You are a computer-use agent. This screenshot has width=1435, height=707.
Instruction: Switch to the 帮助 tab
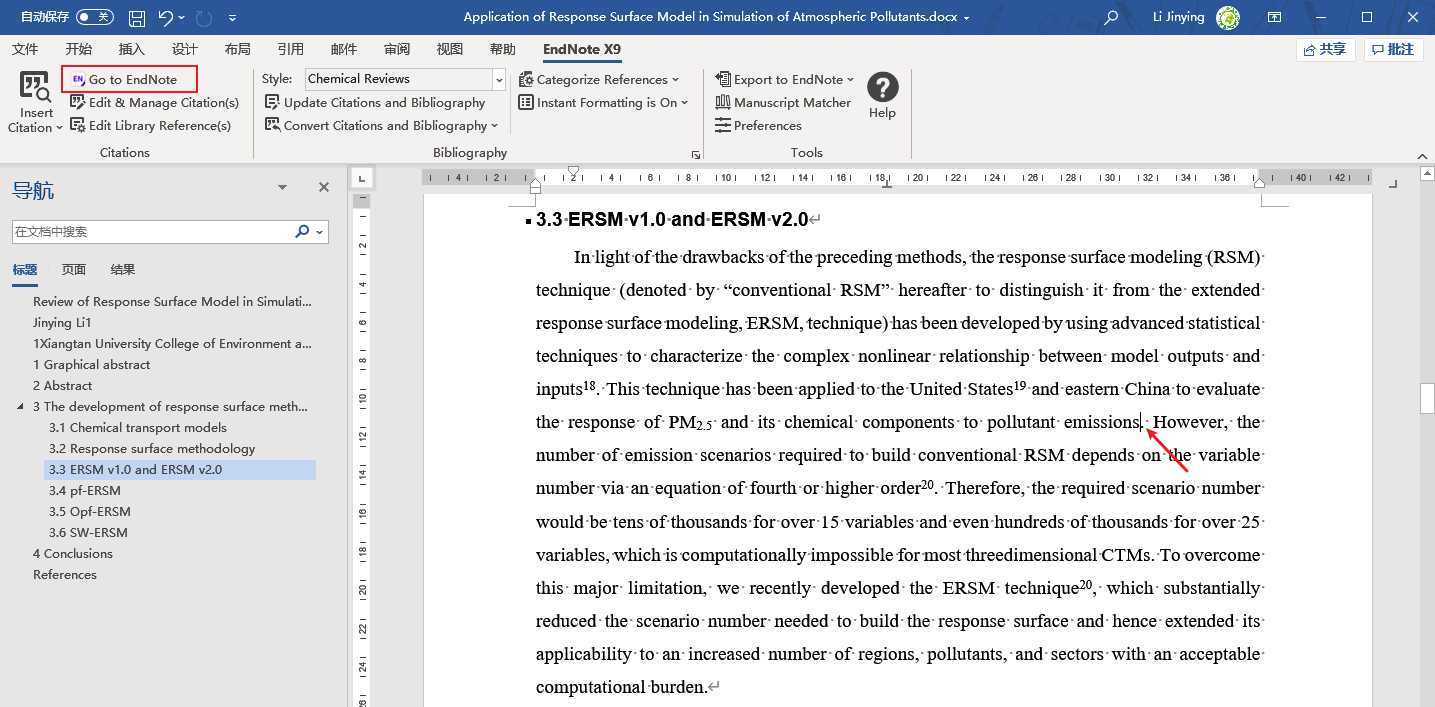pos(502,49)
